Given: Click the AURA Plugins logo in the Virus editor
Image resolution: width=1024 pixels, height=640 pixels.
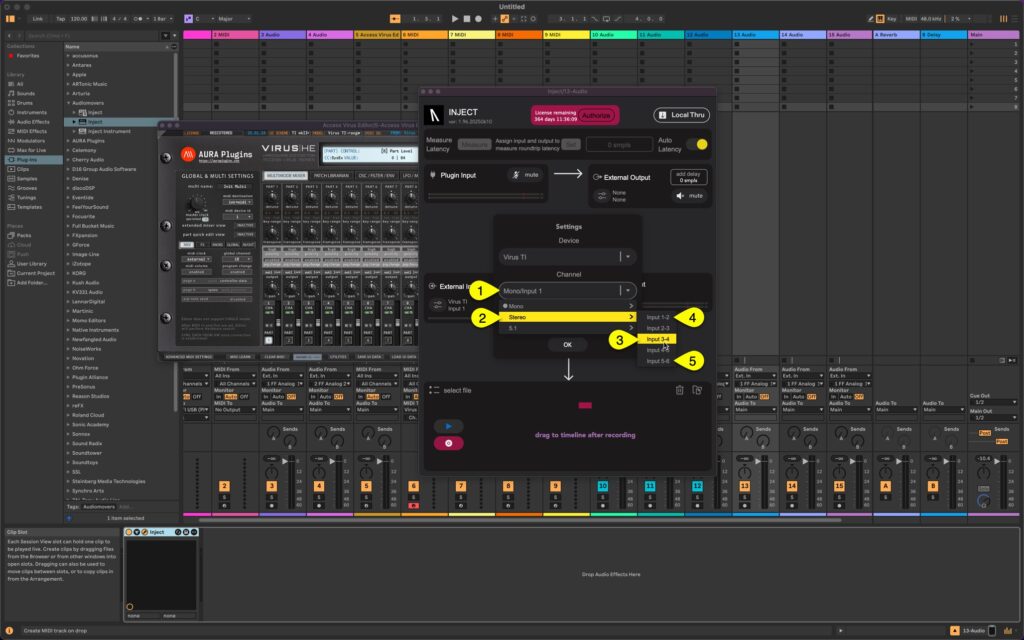Looking at the screenshot, I should coord(189,154).
